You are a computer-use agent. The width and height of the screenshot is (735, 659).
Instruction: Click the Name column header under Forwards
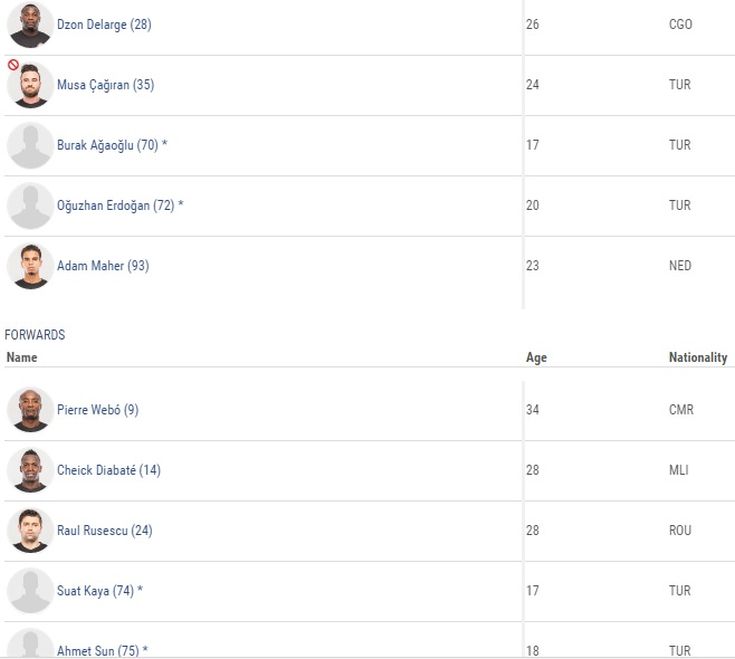[x=21, y=357]
